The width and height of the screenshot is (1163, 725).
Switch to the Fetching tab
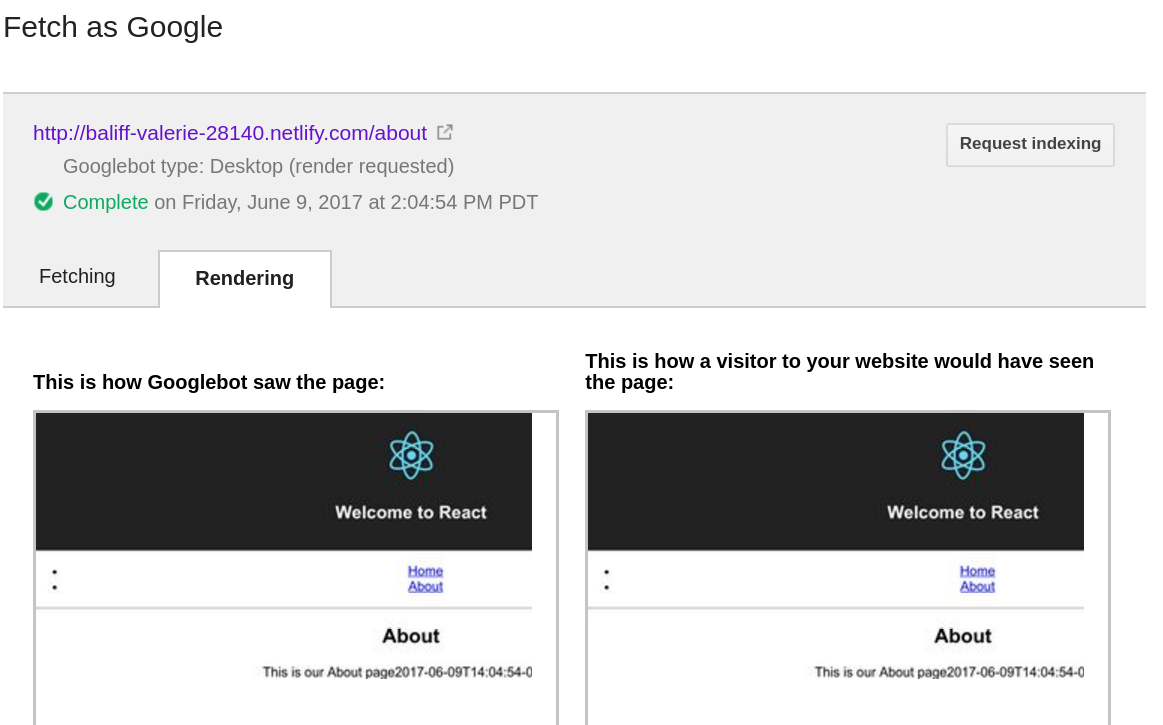click(77, 277)
